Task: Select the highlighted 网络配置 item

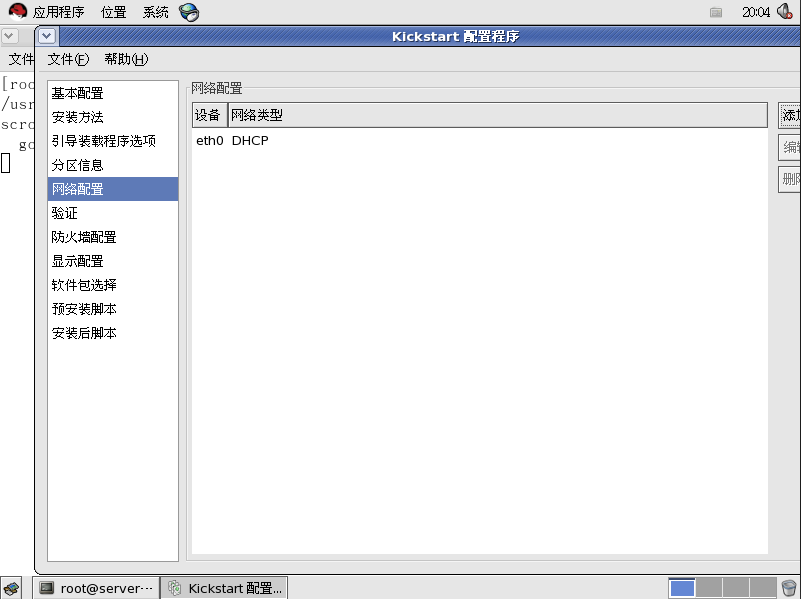Action: [x=113, y=189]
